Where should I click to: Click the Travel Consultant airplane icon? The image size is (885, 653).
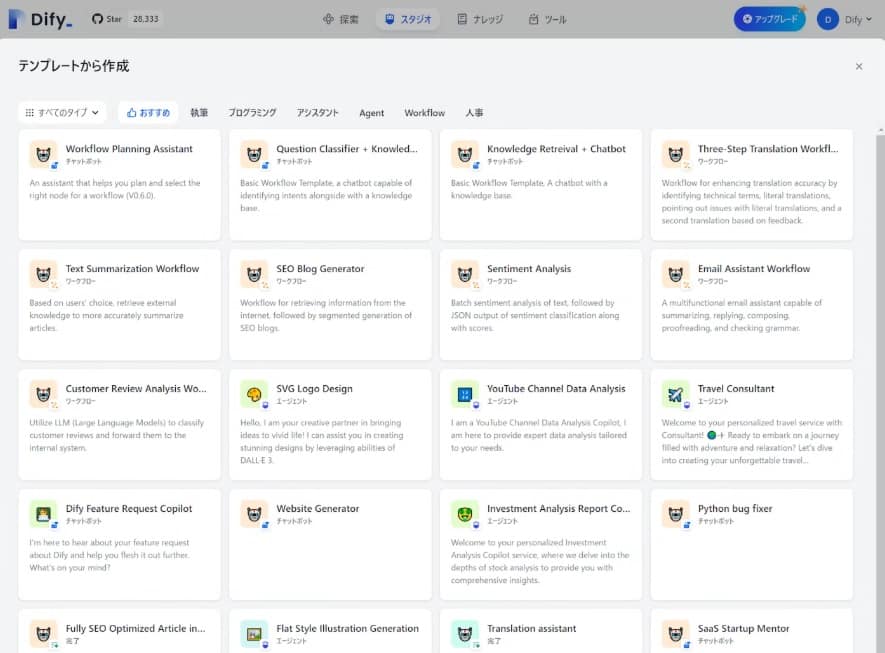pyautogui.click(x=676, y=394)
